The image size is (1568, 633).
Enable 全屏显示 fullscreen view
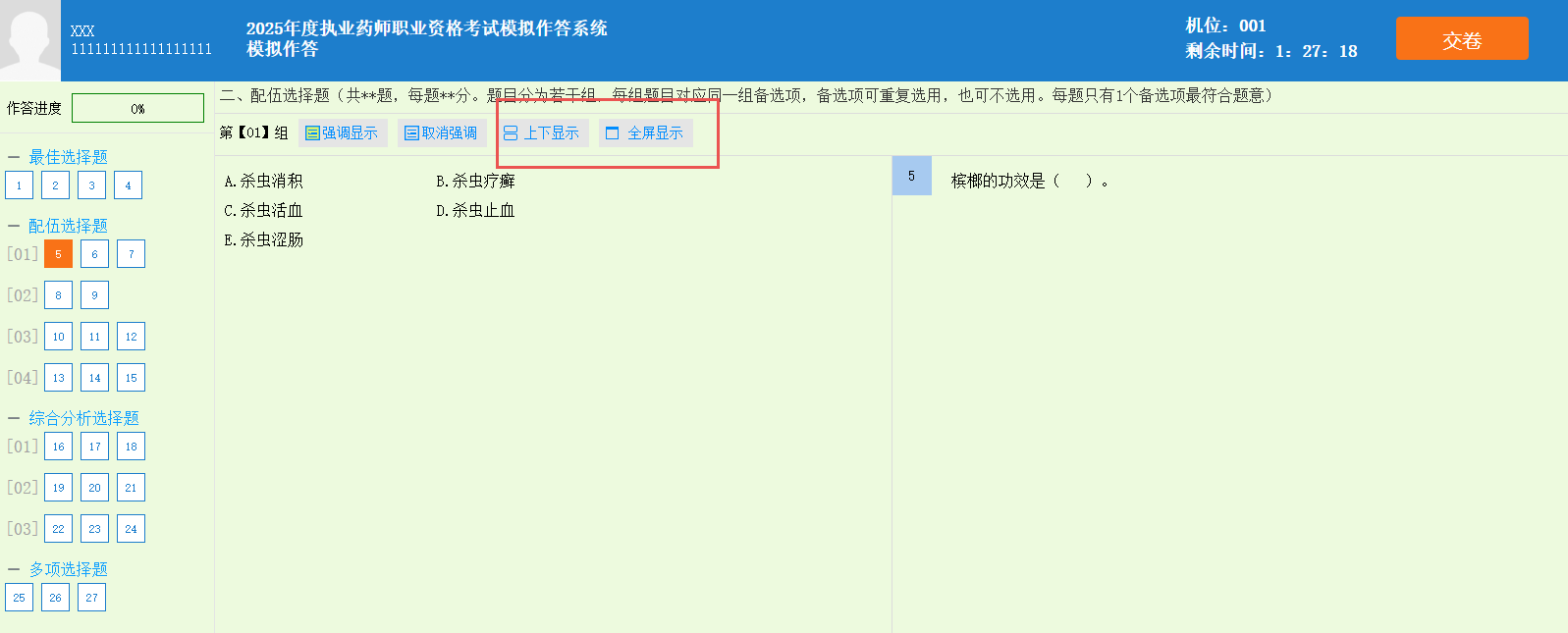point(645,133)
